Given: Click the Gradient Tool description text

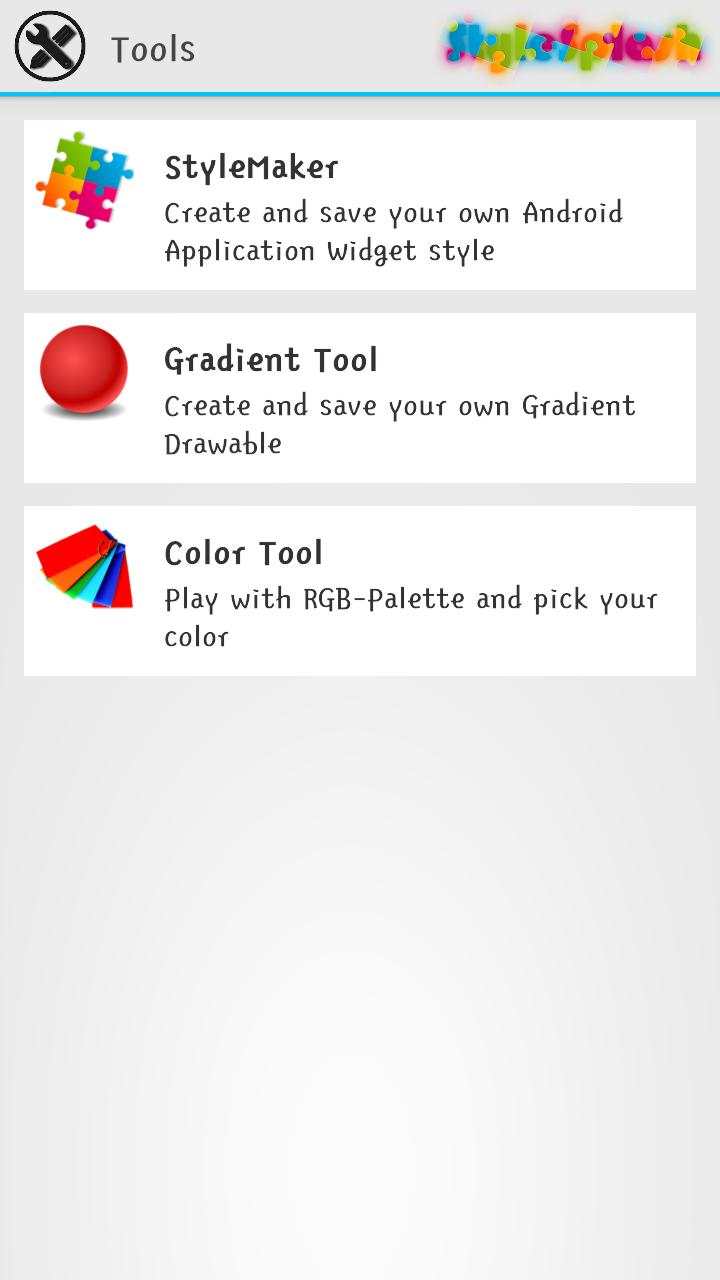Looking at the screenshot, I should point(399,424).
